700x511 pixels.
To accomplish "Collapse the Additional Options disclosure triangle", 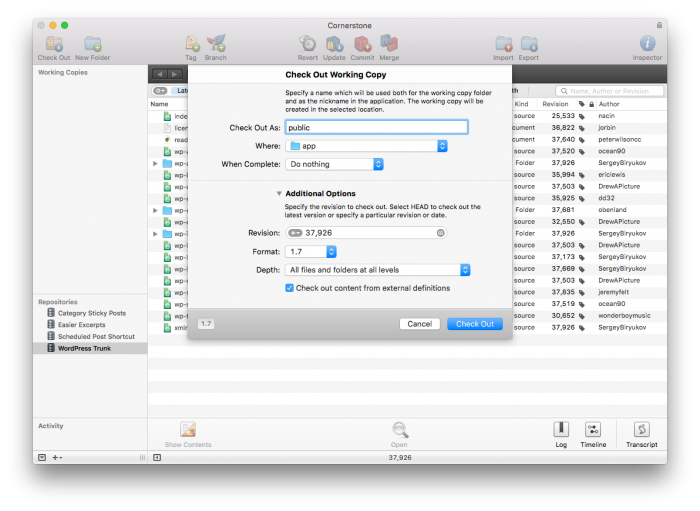I will click(279, 193).
